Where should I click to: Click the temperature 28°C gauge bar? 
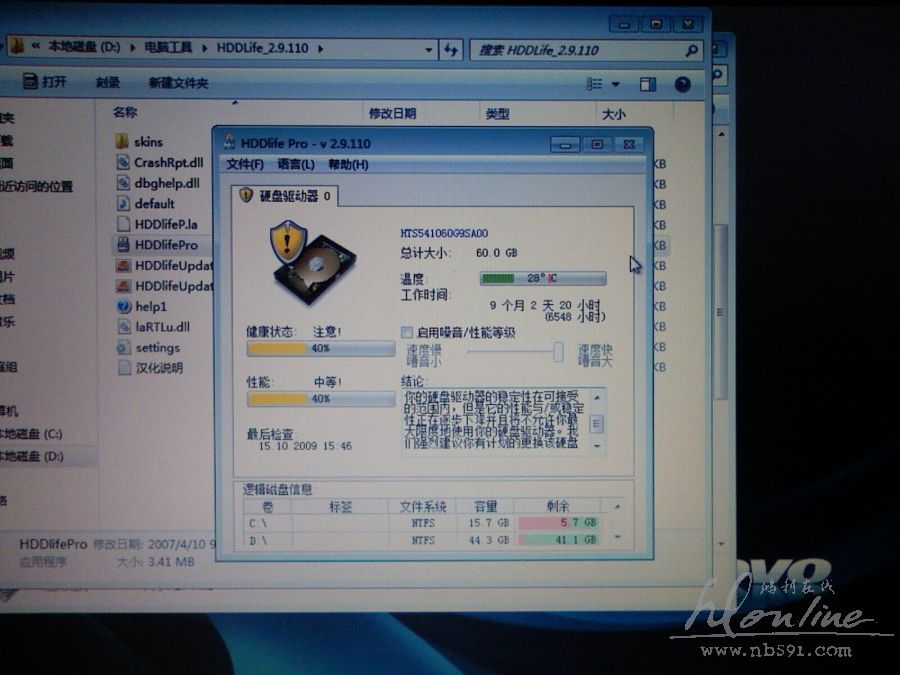coord(543,278)
